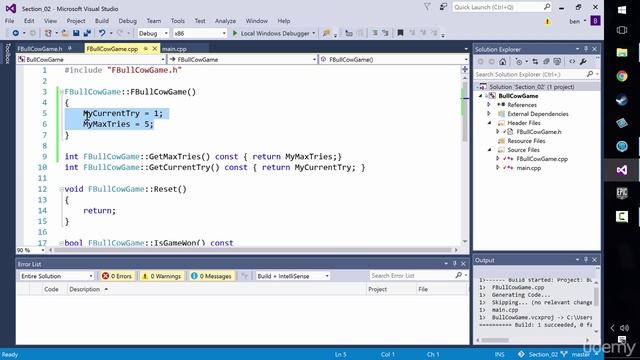This screenshot has height=360, width=640.
Task: Expand the External Dependencies node
Action: [489, 113]
